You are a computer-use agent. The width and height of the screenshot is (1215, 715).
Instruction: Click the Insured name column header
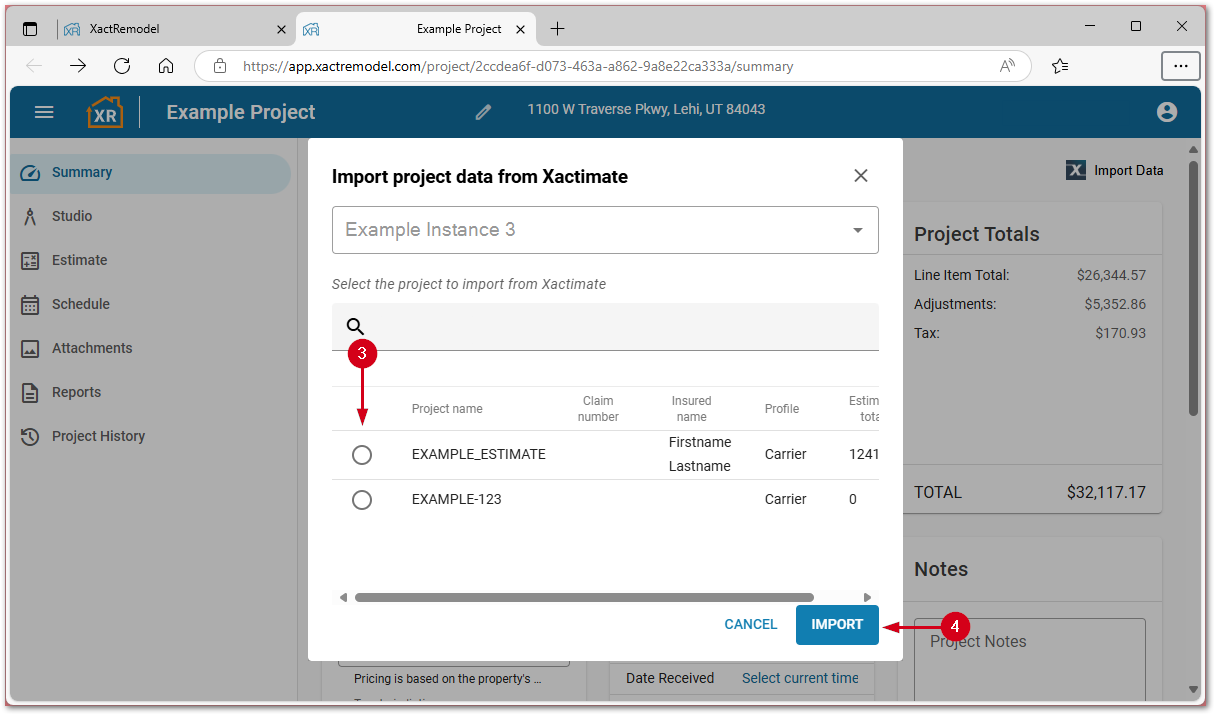691,409
